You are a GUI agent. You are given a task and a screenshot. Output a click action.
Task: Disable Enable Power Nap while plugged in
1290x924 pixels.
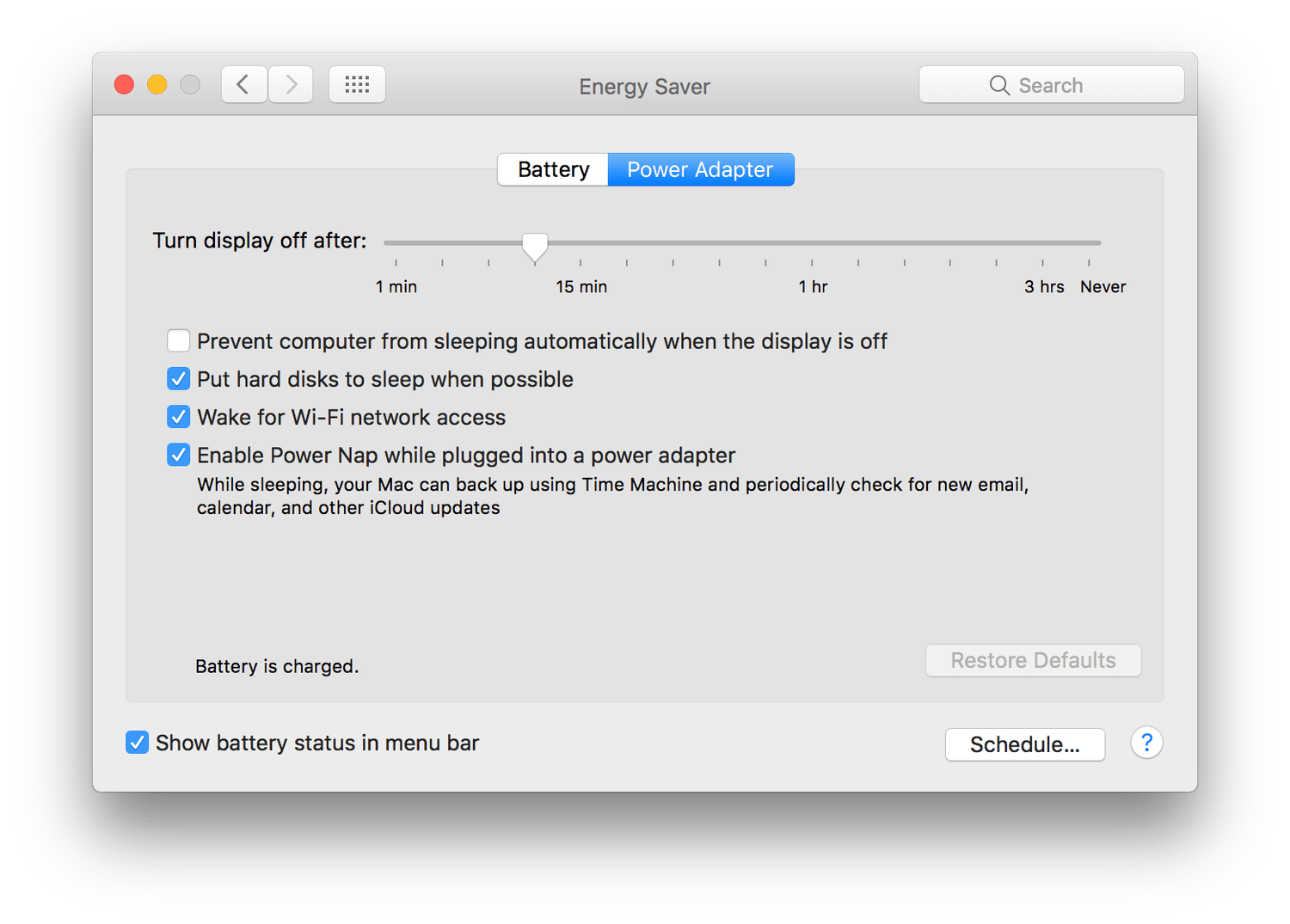coord(179,455)
